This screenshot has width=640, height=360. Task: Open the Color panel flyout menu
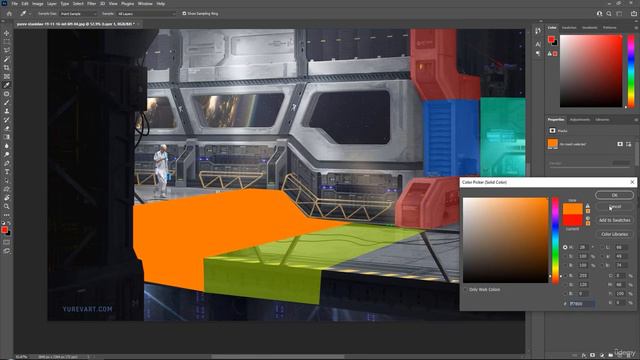point(636,28)
